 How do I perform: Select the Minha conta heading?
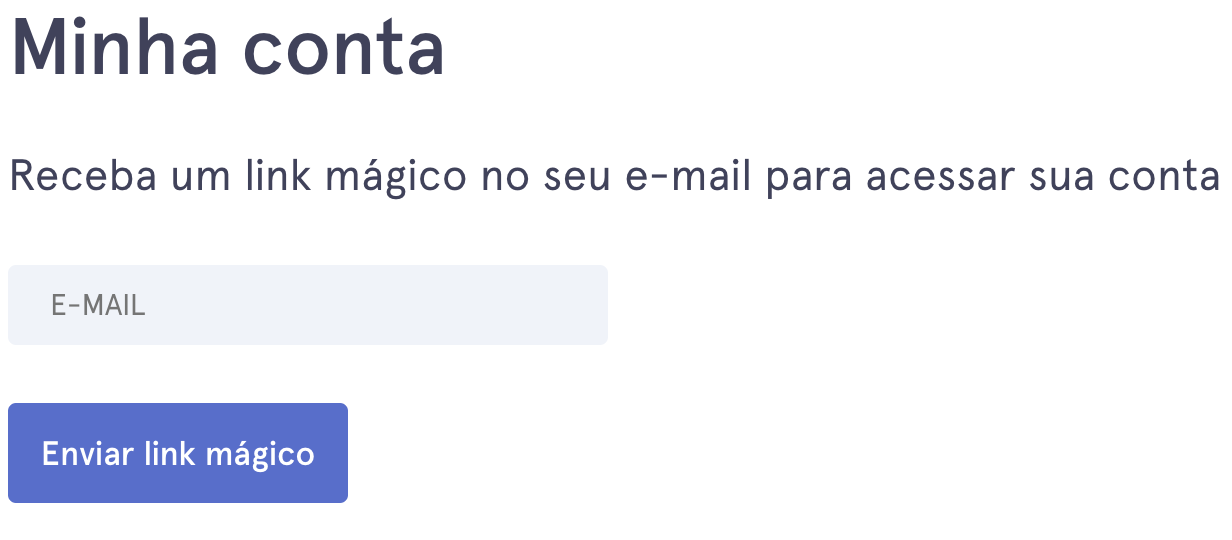tap(228, 47)
